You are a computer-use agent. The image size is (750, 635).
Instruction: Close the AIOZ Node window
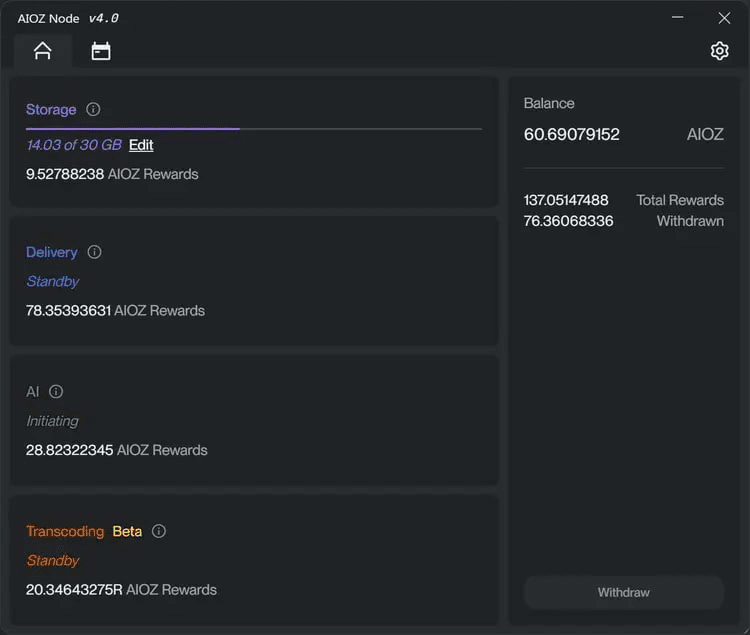point(724,18)
